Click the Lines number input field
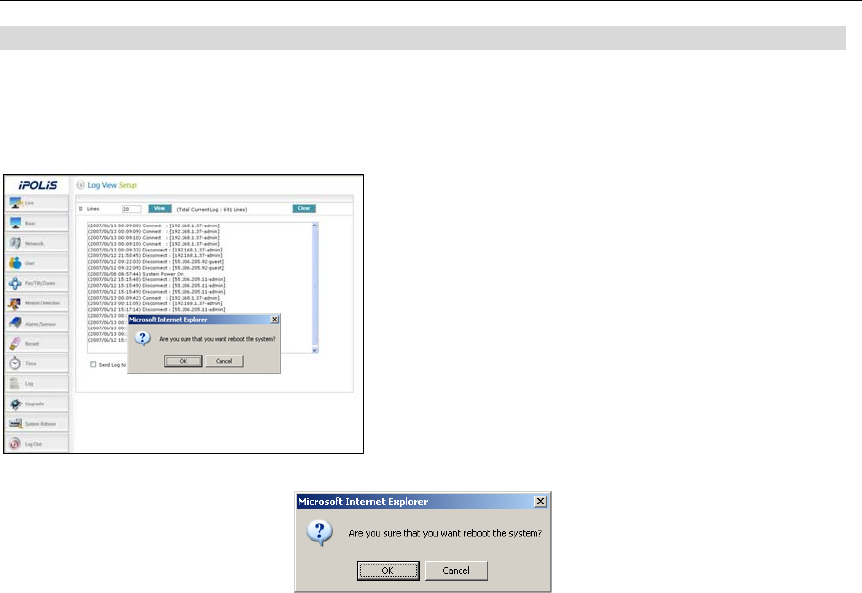 pyautogui.click(x=131, y=209)
